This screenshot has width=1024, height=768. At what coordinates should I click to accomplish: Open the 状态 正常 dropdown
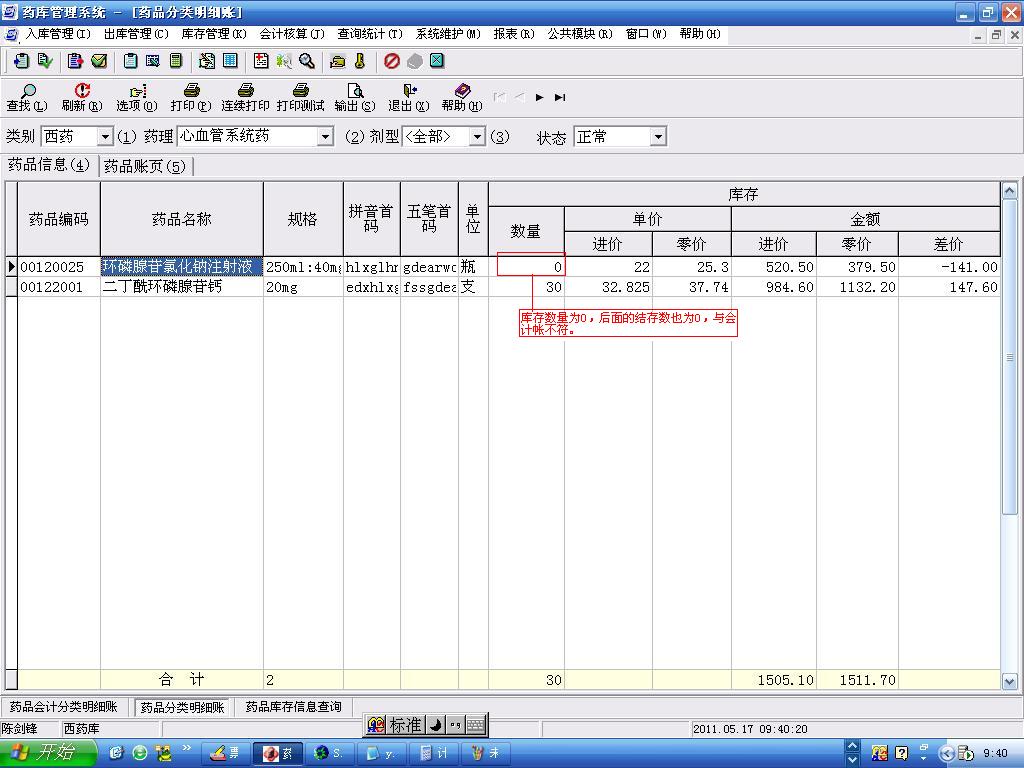click(x=658, y=136)
